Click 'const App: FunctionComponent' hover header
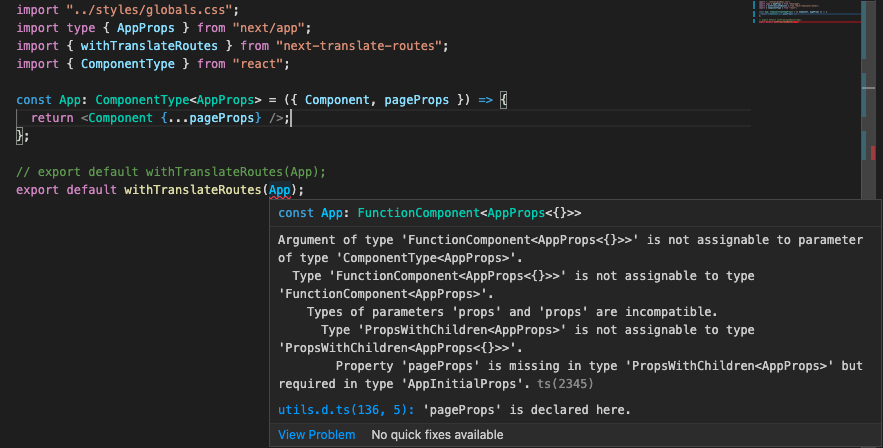This screenshot has width=883, height=448. tap(430, 213)
